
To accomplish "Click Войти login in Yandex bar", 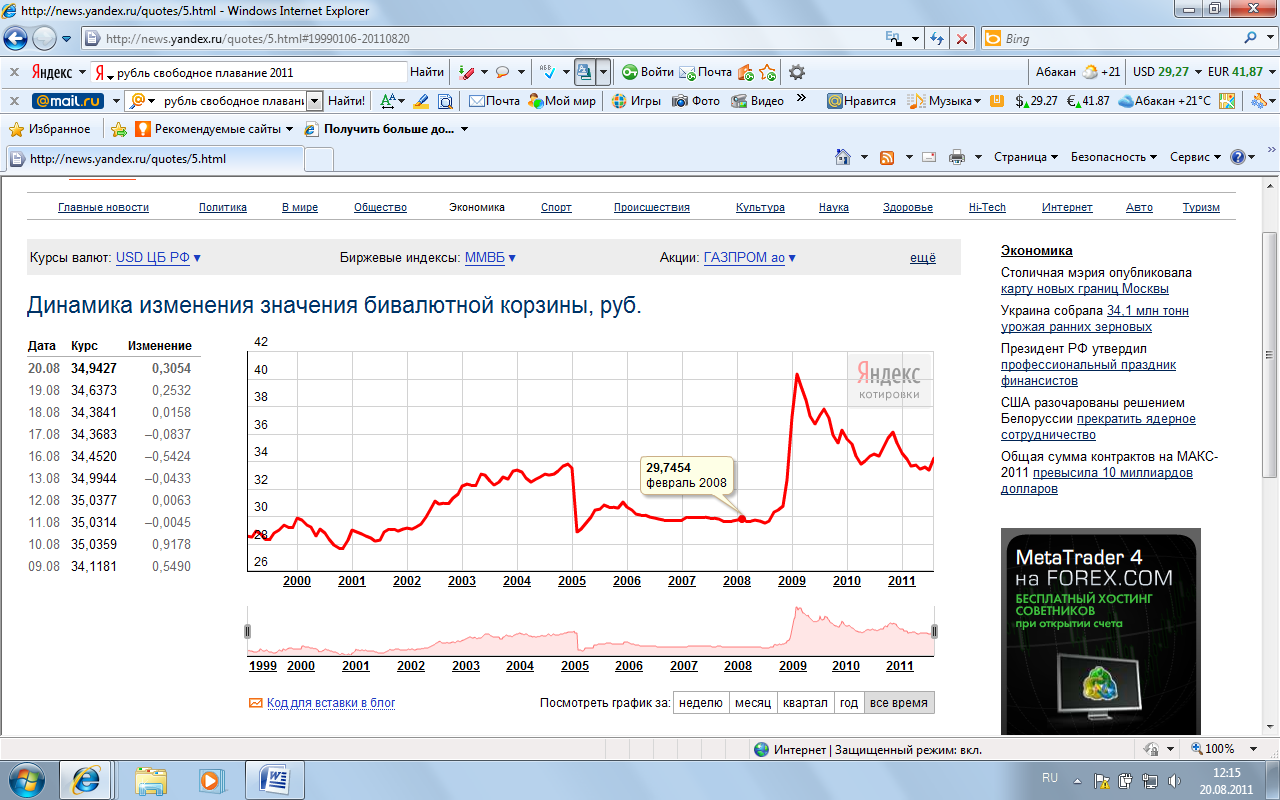I will [x=647, y=72].
